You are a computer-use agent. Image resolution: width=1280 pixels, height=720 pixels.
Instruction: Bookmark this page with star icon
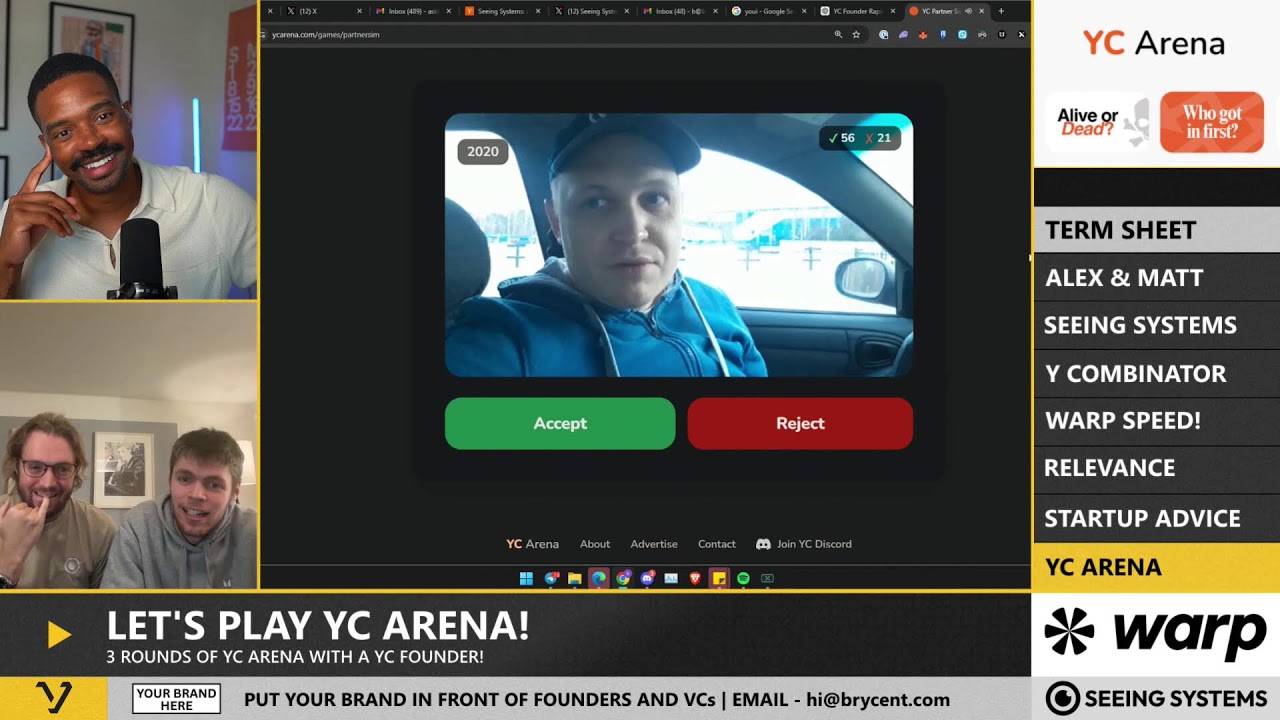click(x=856, y=34)
